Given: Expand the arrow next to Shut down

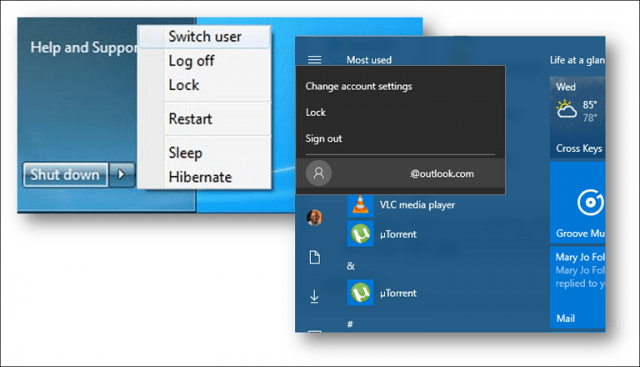Looking at the screenshot, I should tap(122, 175).
